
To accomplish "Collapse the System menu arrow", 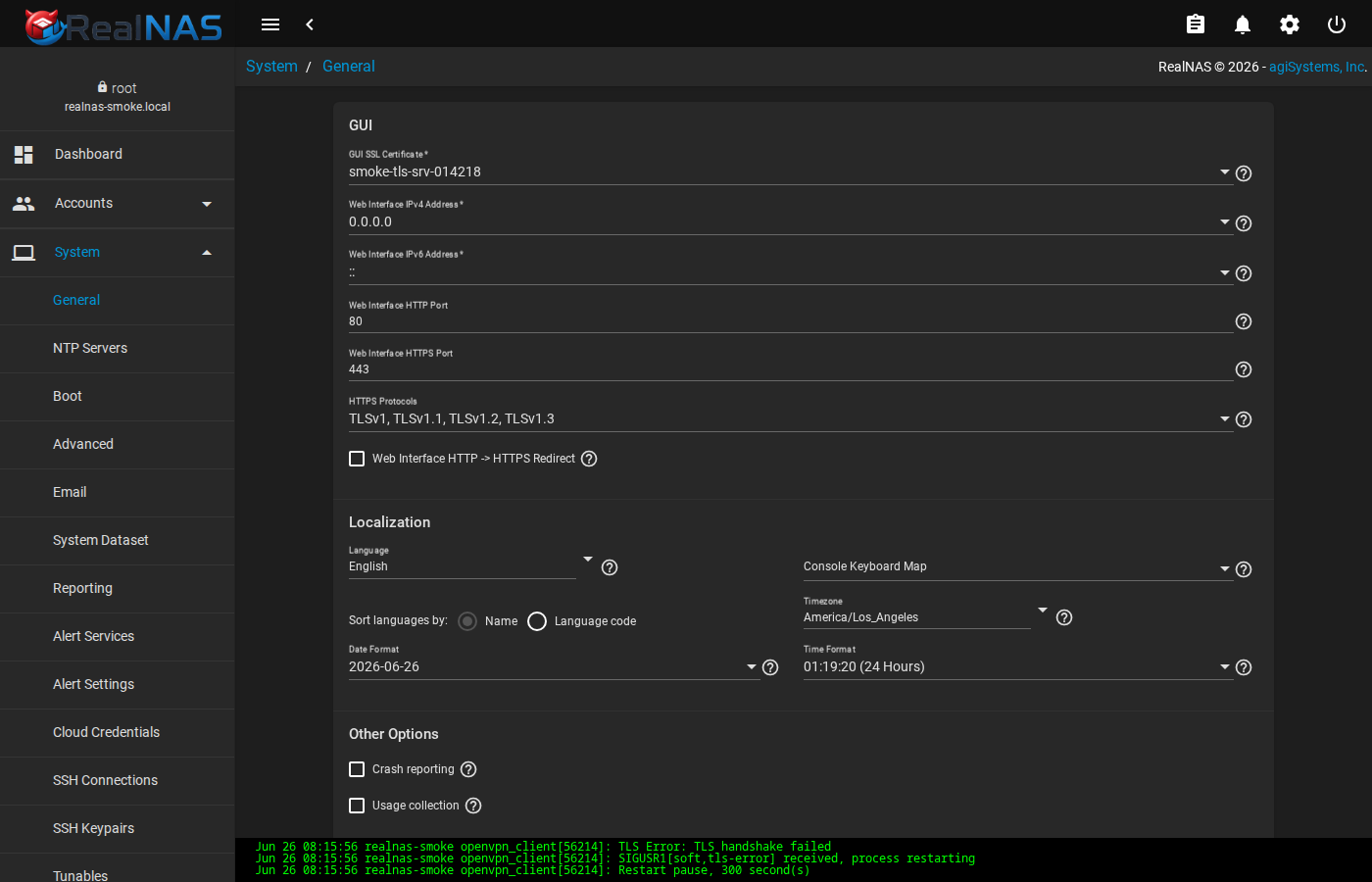I will [207, 253].
